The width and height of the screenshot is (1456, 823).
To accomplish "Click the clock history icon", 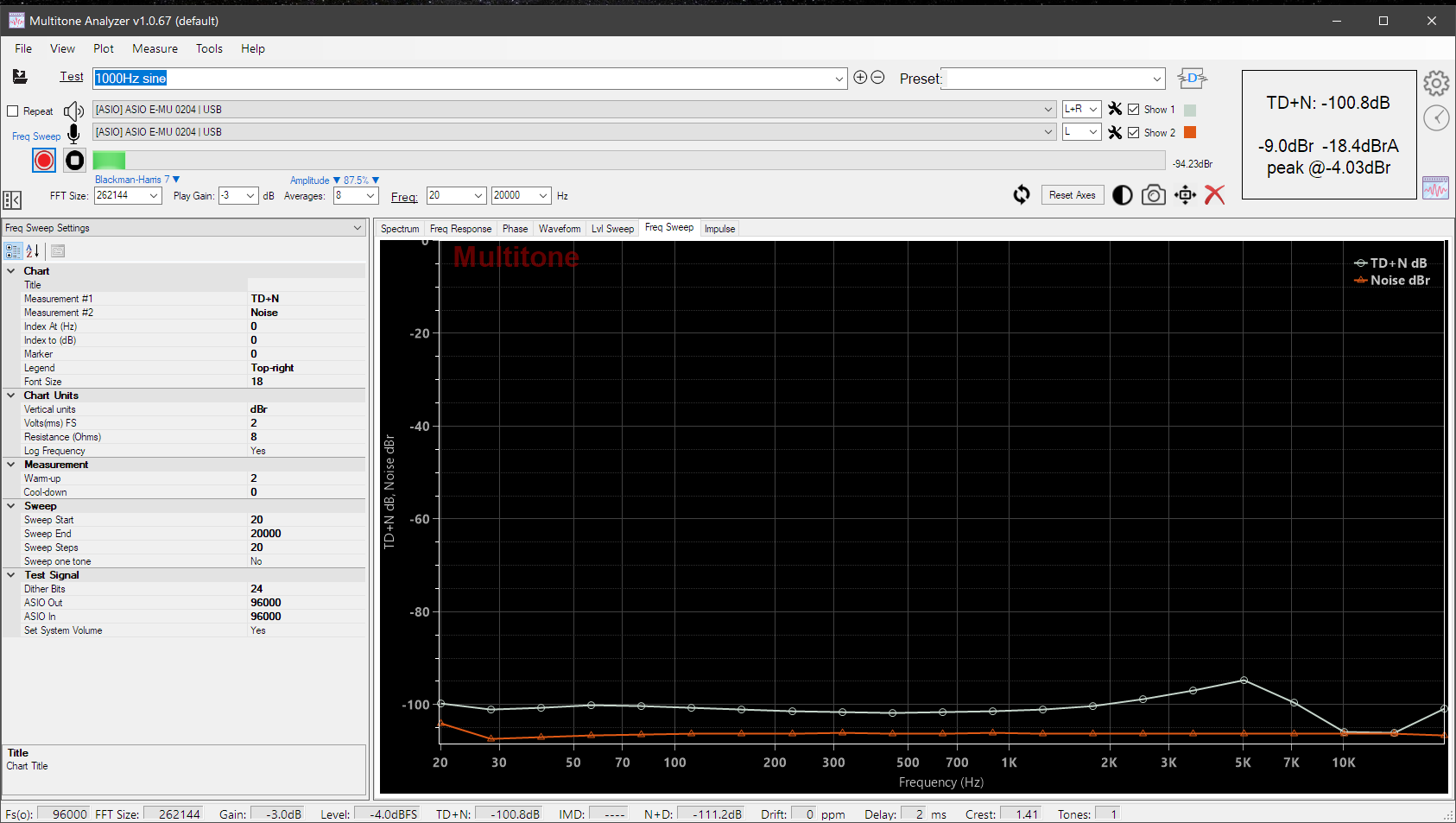I will 1436,117.
